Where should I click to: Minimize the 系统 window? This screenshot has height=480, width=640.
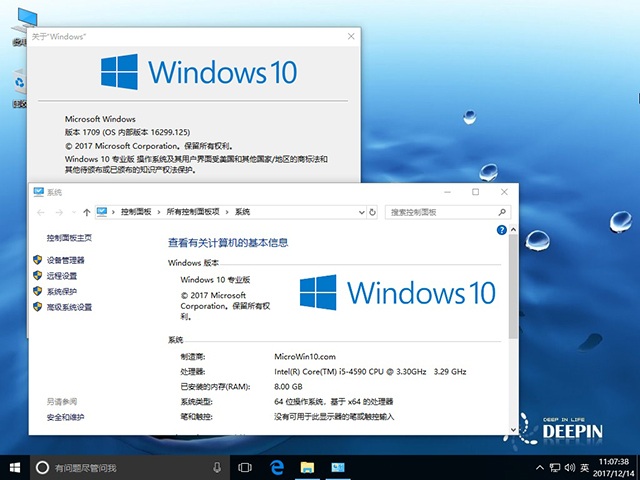tap(447, 192)
